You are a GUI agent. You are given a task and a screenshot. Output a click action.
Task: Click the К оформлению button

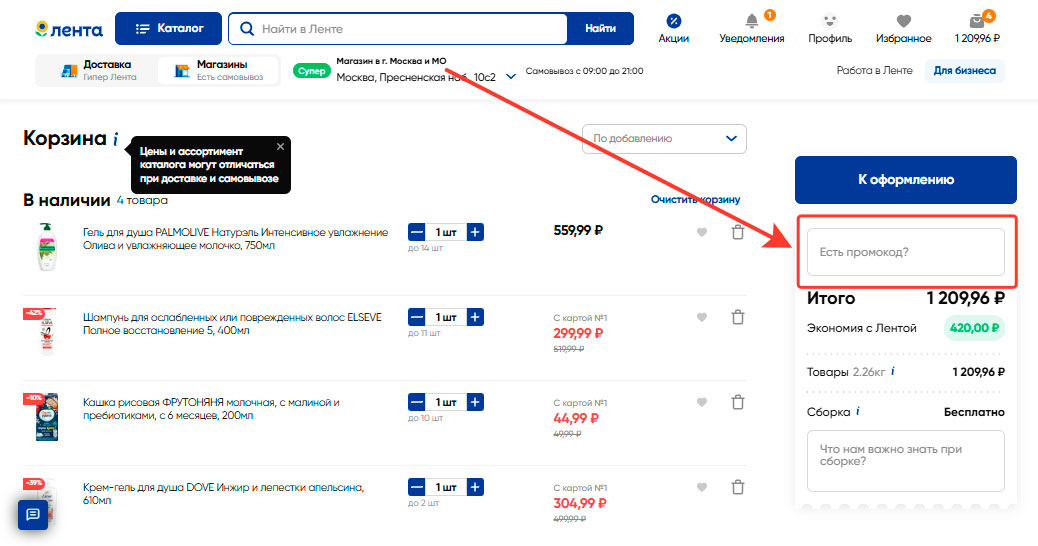tap(906, 179)
